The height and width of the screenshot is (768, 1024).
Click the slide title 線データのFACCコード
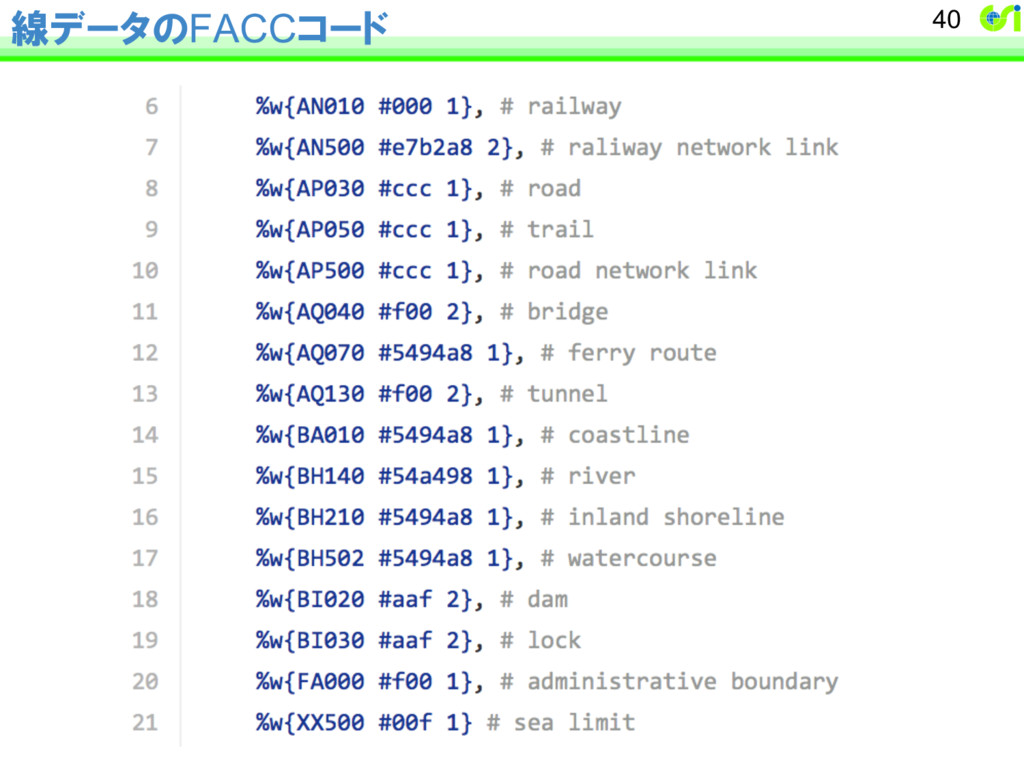(x=200, y=29)
